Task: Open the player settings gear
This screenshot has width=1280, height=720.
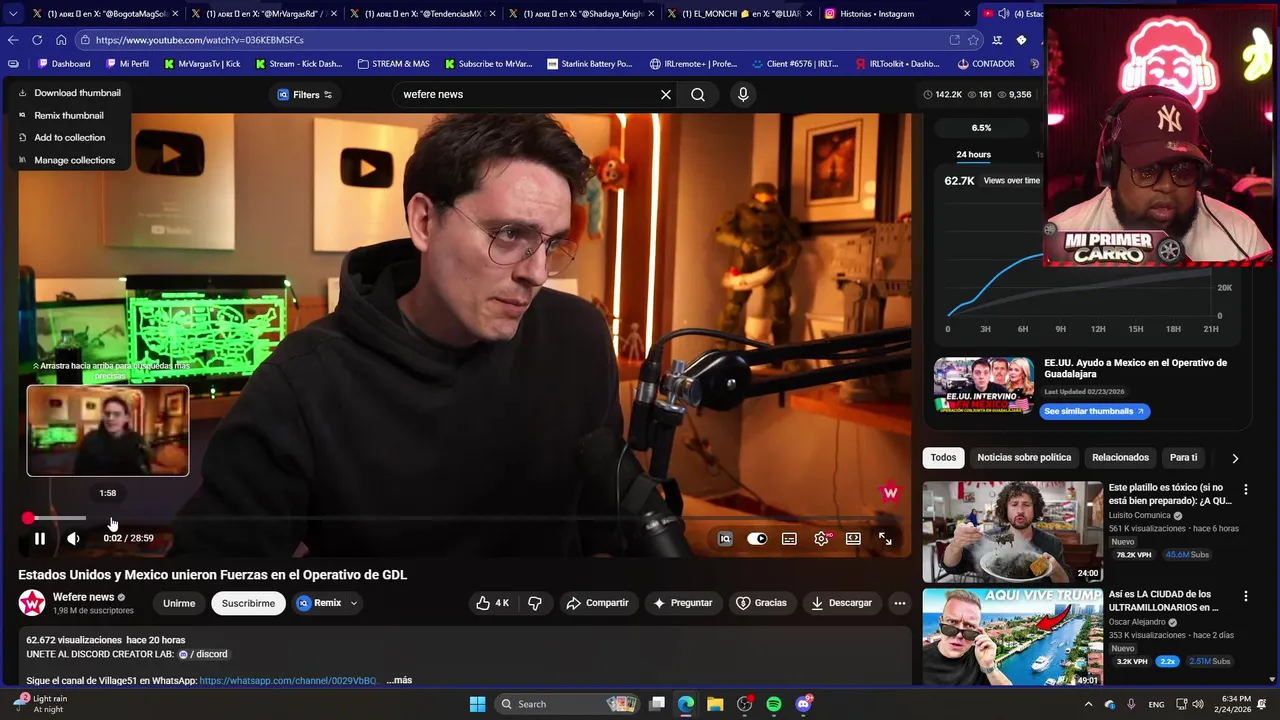Action: 821,538
